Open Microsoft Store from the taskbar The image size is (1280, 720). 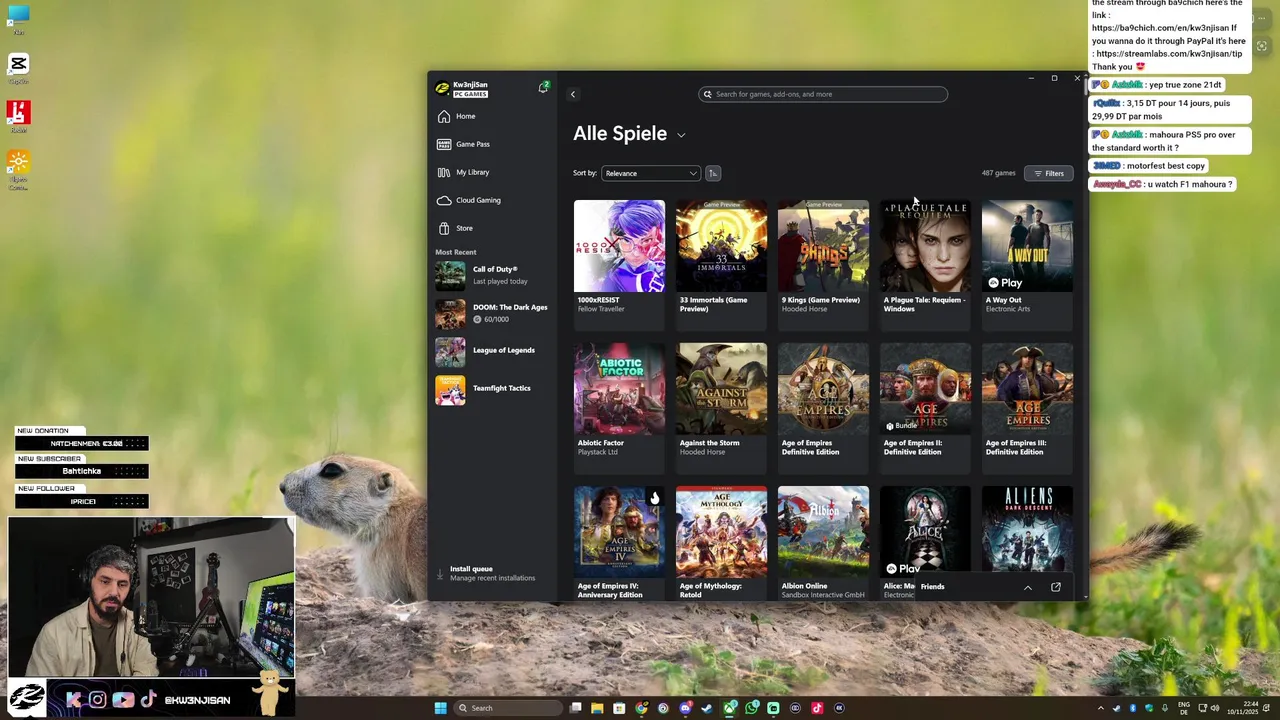coord(619,708)
